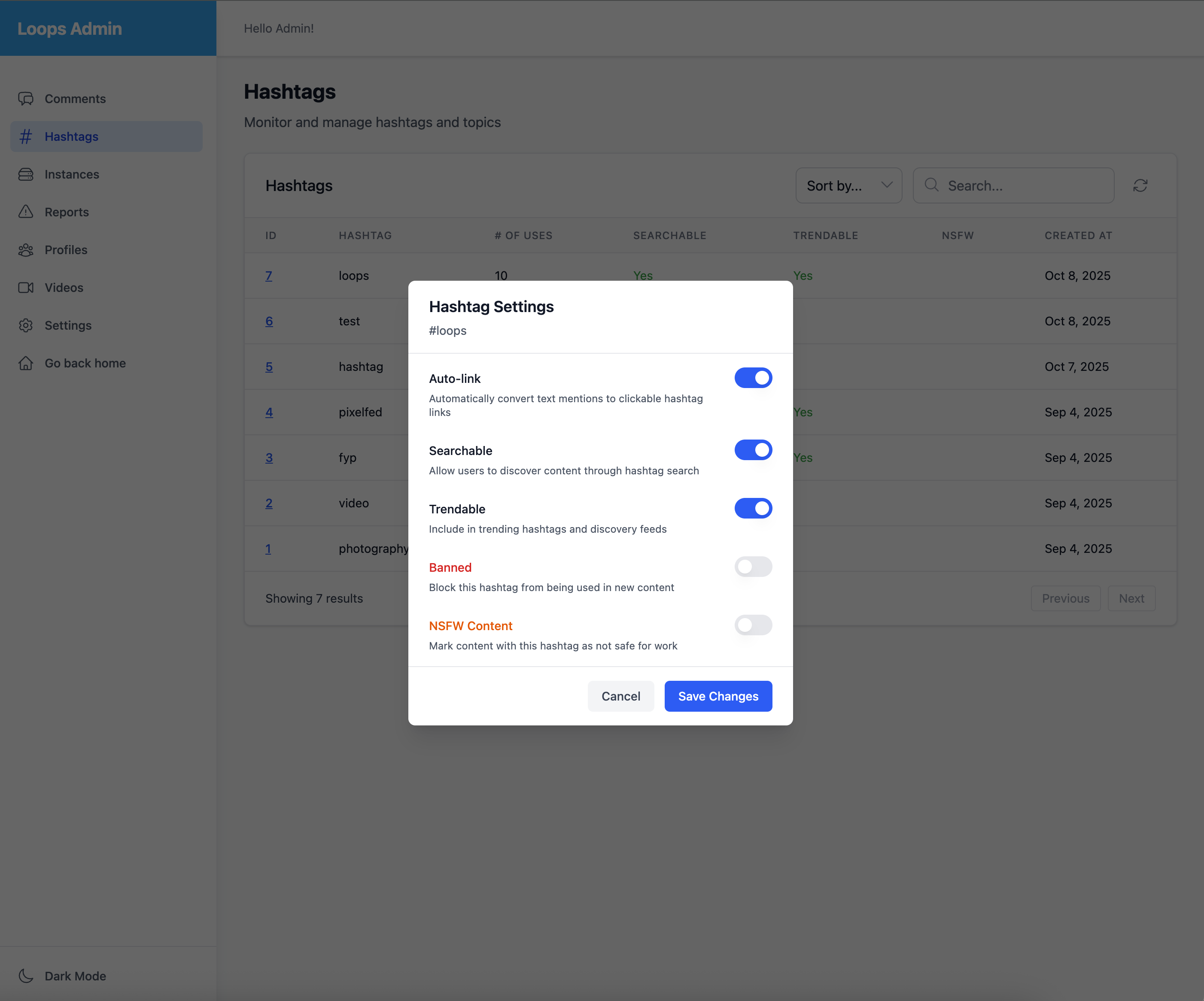
Task: Switch on NSFW Content toggle
Action: [x=753, y=625]
